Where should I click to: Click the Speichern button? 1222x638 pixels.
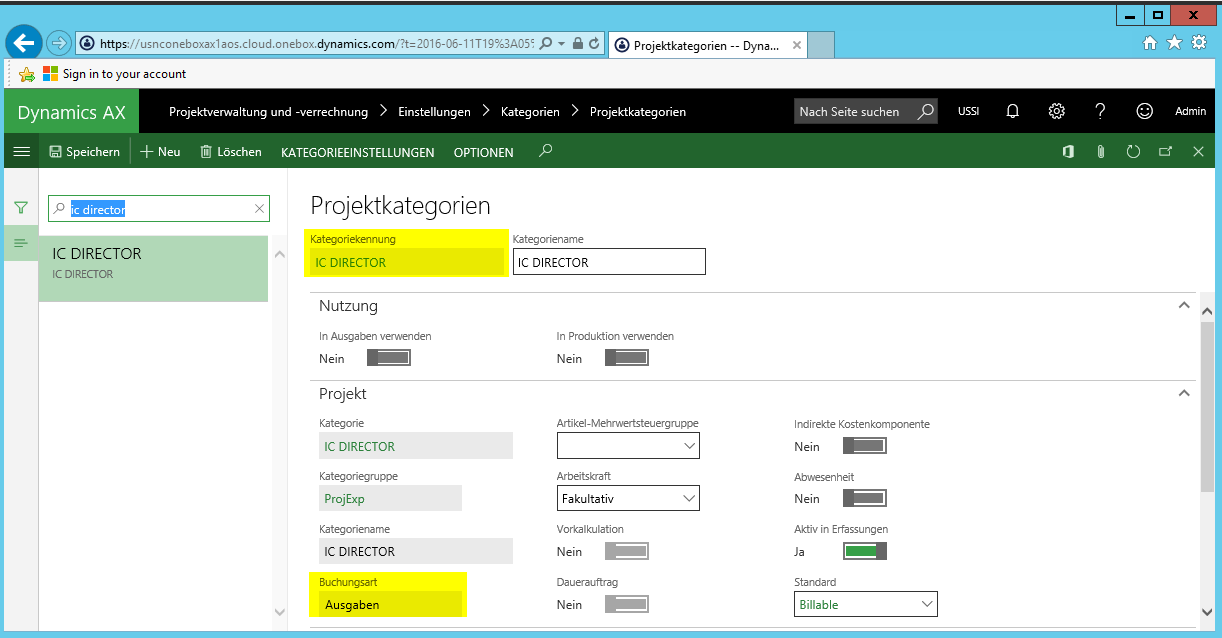point(84,152)
